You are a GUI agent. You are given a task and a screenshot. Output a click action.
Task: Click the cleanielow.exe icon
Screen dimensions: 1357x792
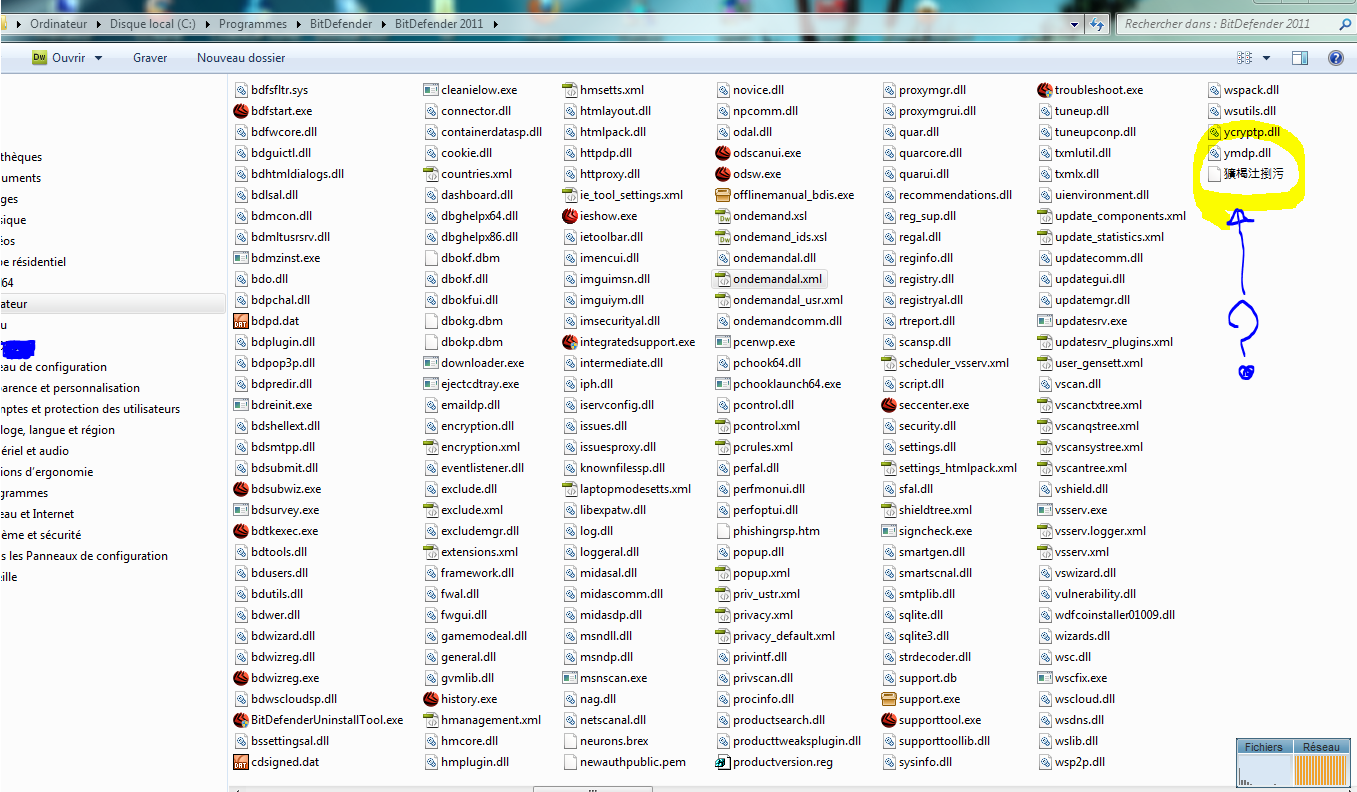pyautogui.click(x=431, y=90)
